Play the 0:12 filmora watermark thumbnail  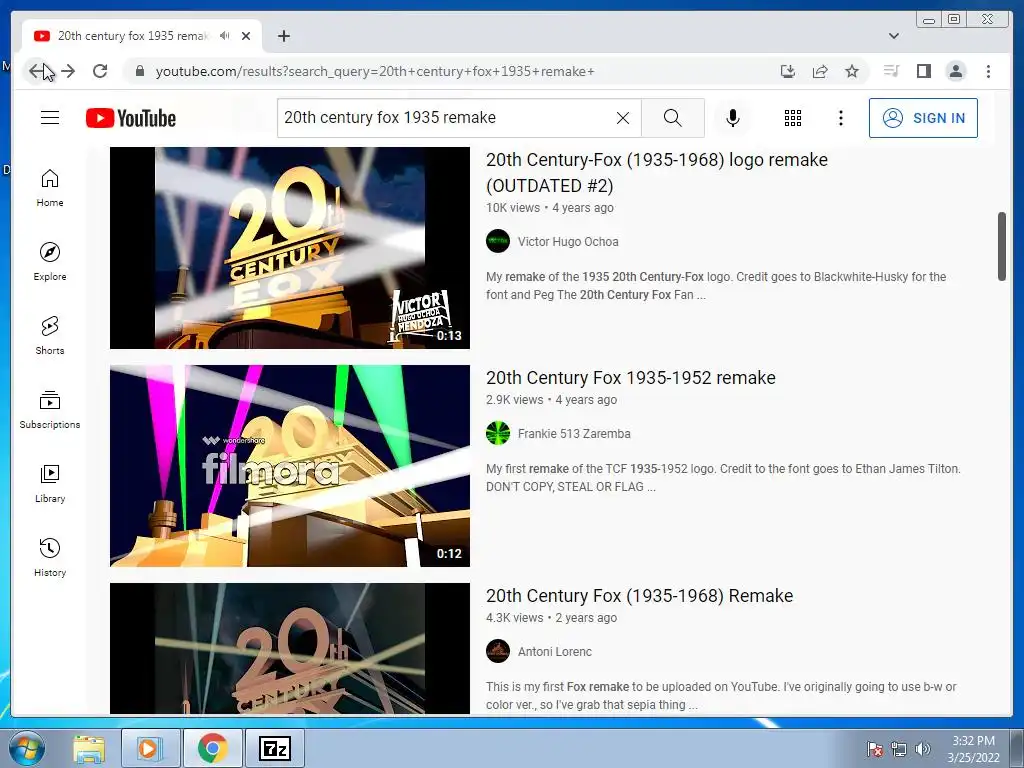pos(290,466)
